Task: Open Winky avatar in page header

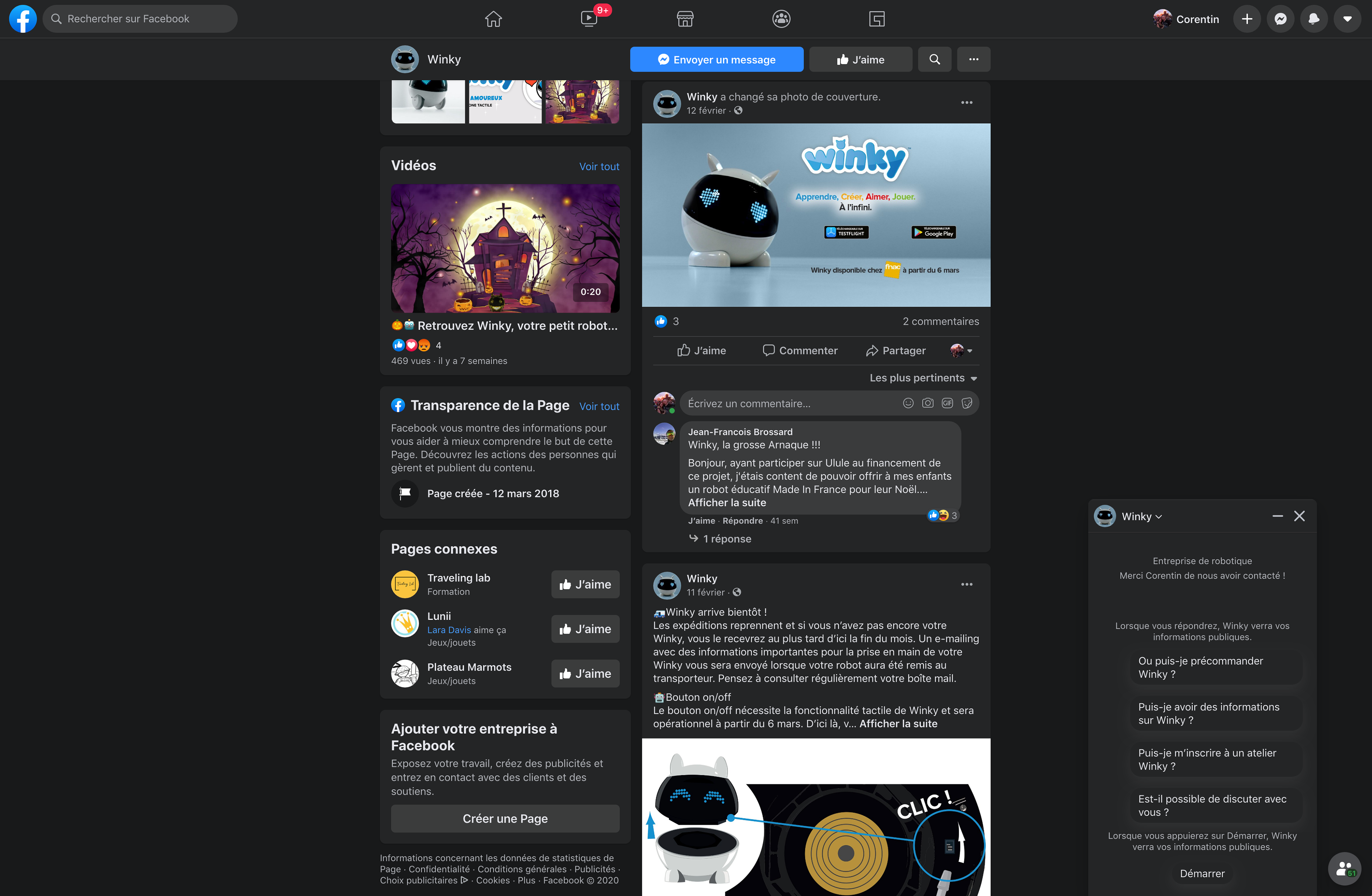Action: click(405, 59)
